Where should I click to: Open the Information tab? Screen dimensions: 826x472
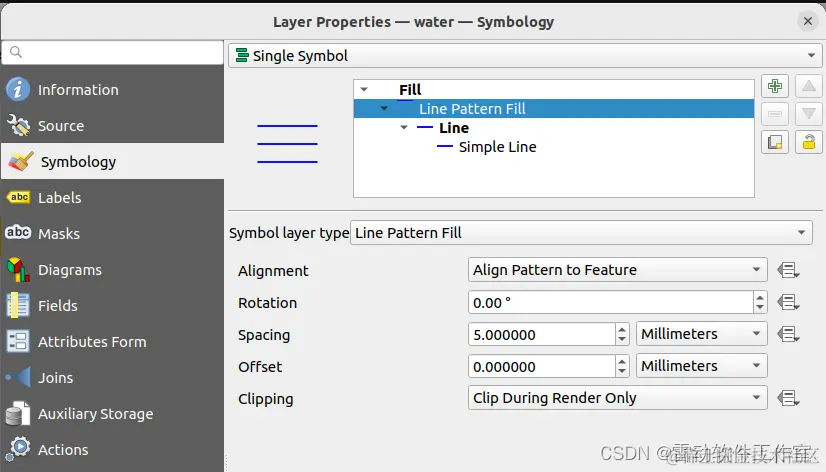coord(112,90)
